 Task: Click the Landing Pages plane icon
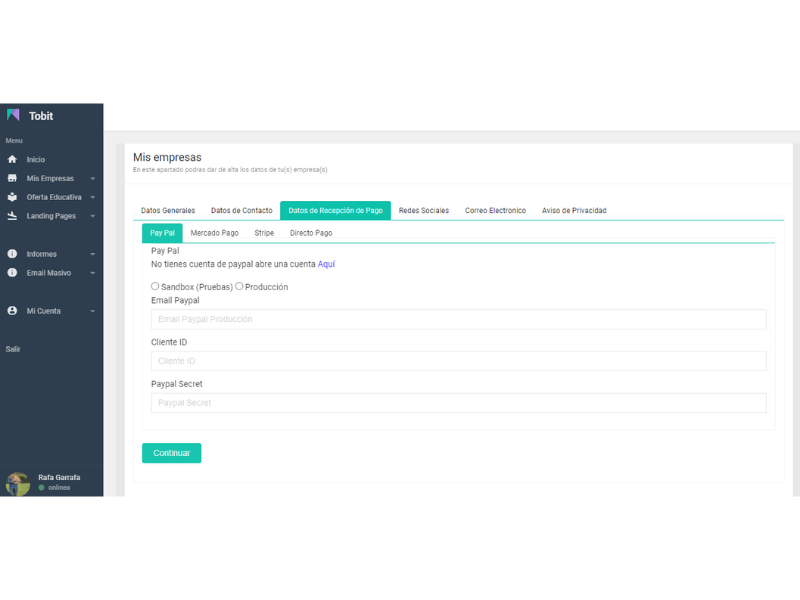click(12, 216)
